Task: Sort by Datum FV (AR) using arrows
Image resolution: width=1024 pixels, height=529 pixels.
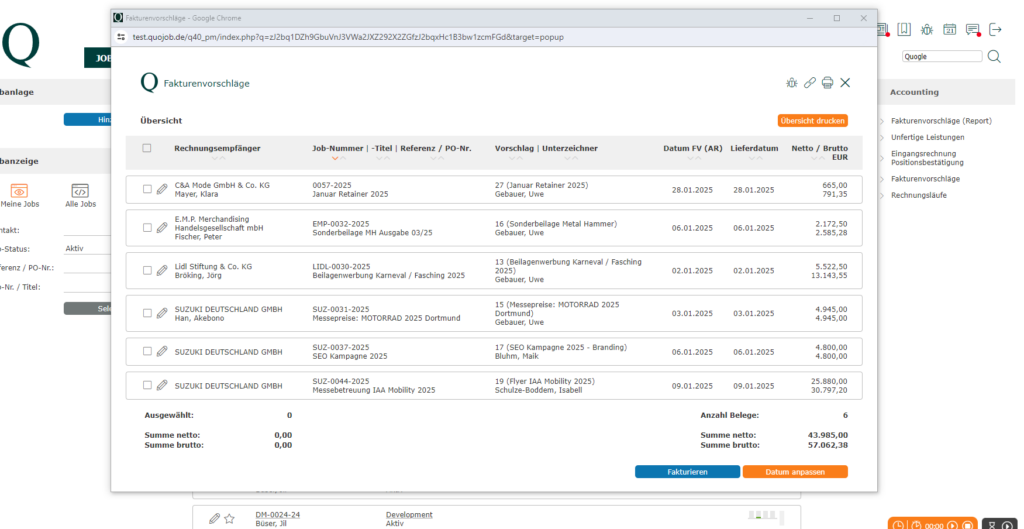Action: click(692, 159)
